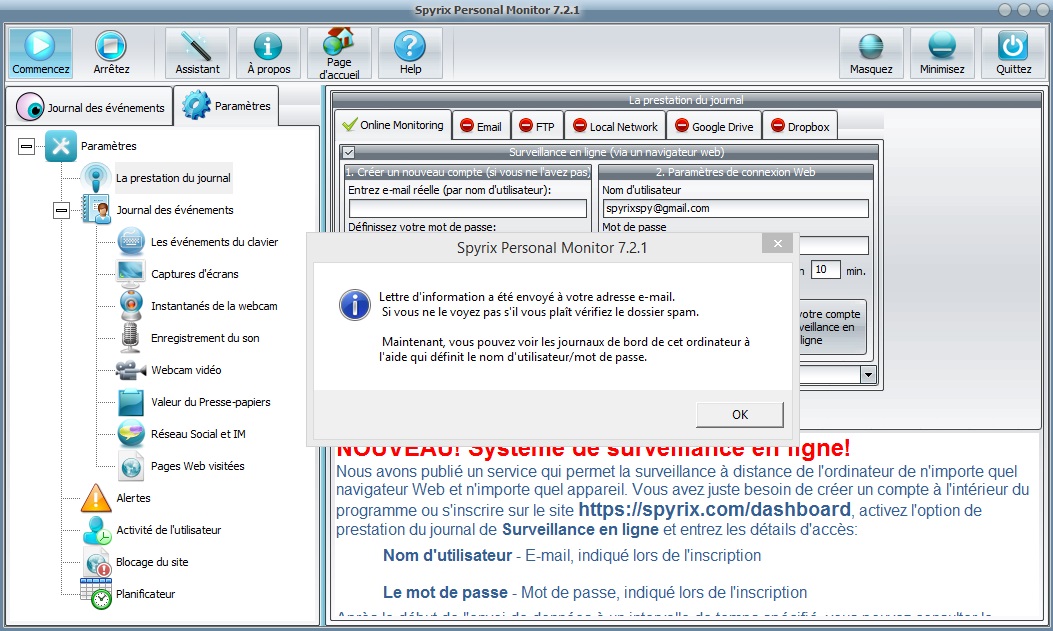Click the Activité de l'utilisateur icon

[97, 530]
